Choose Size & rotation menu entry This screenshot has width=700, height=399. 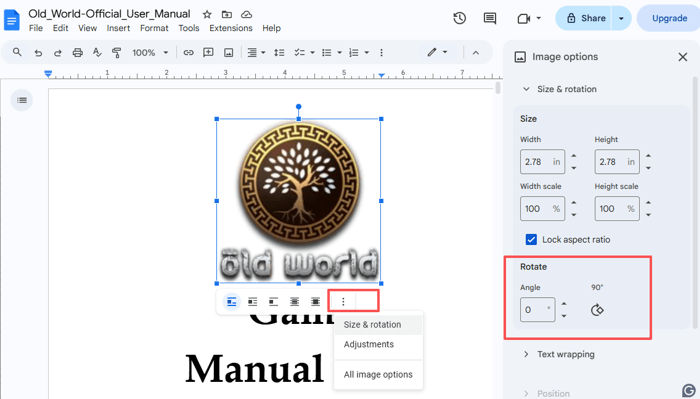tap(378, 324)
